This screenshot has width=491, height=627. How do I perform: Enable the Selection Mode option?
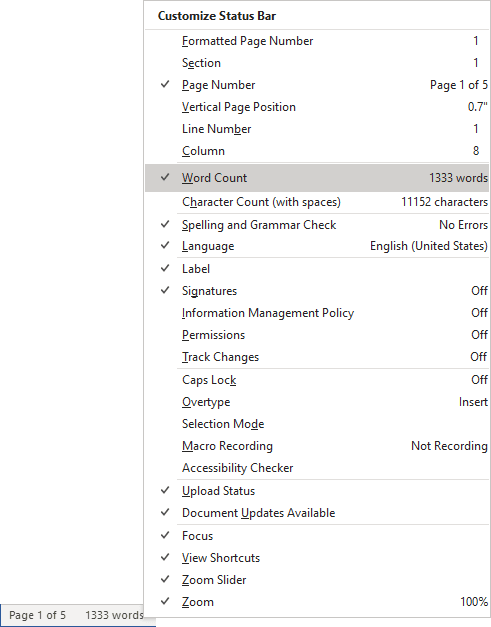click(317, 423)
